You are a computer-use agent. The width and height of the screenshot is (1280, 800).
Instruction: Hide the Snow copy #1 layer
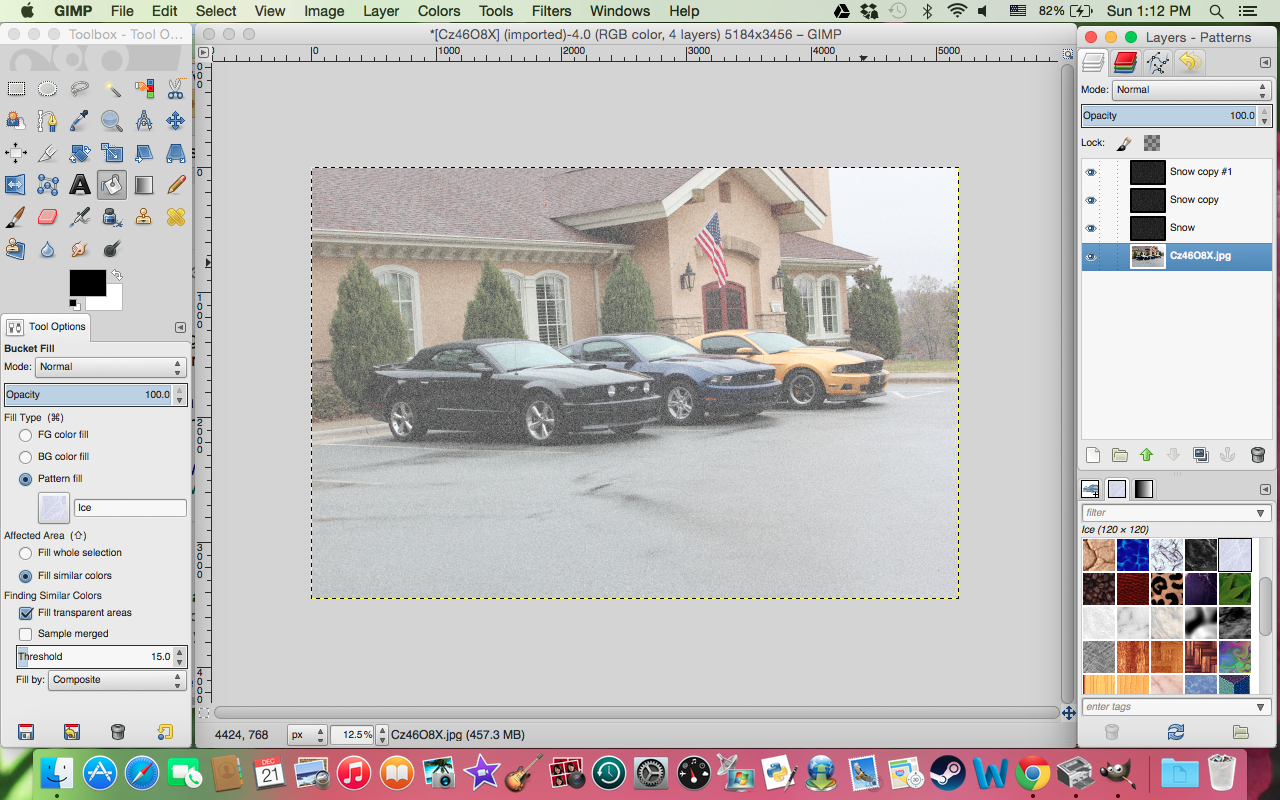click(1091, 172)
